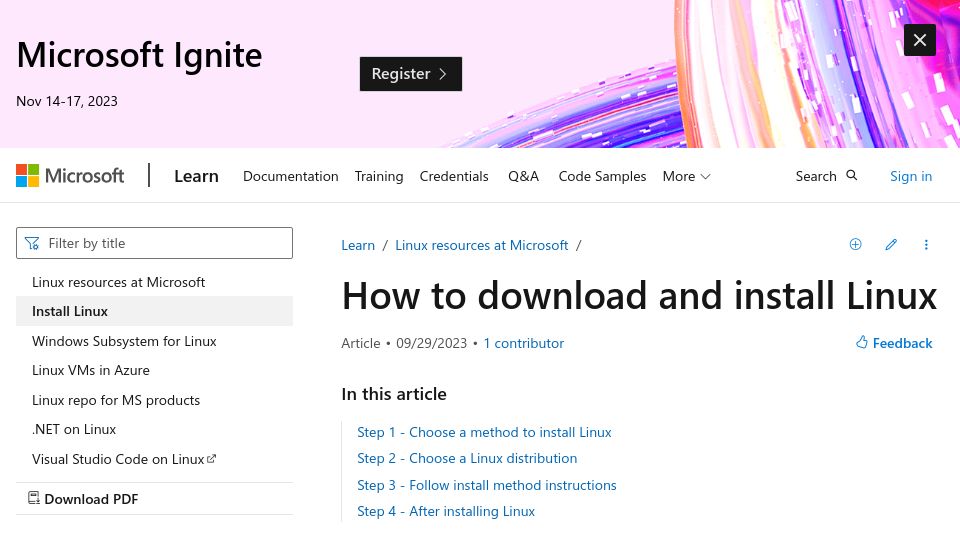This screenshot has height=540, width=960.
Task: Open the more actions vertical dots menu
Action: (x=926, y=244)
